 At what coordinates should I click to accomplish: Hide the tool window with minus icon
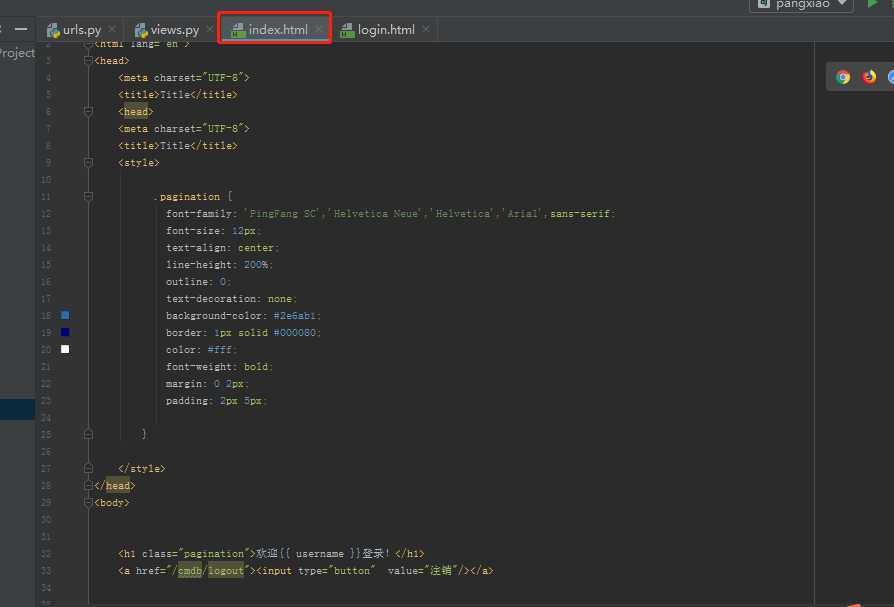point(21,29)
